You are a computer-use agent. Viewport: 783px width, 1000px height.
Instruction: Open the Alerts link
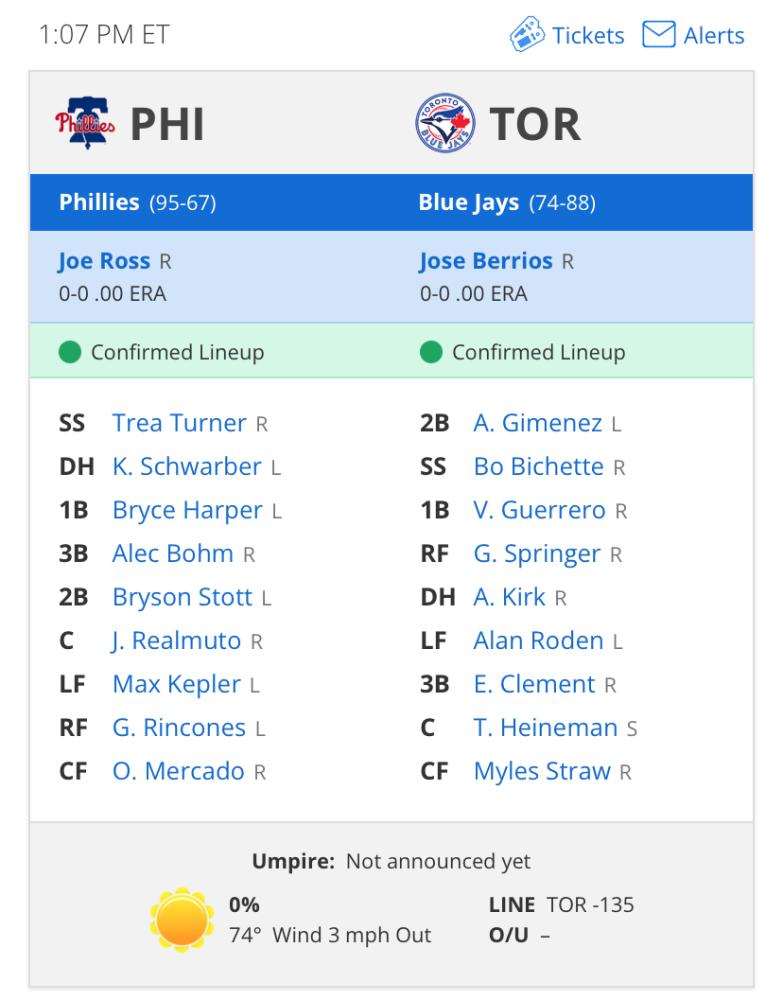tap(713, 35)
